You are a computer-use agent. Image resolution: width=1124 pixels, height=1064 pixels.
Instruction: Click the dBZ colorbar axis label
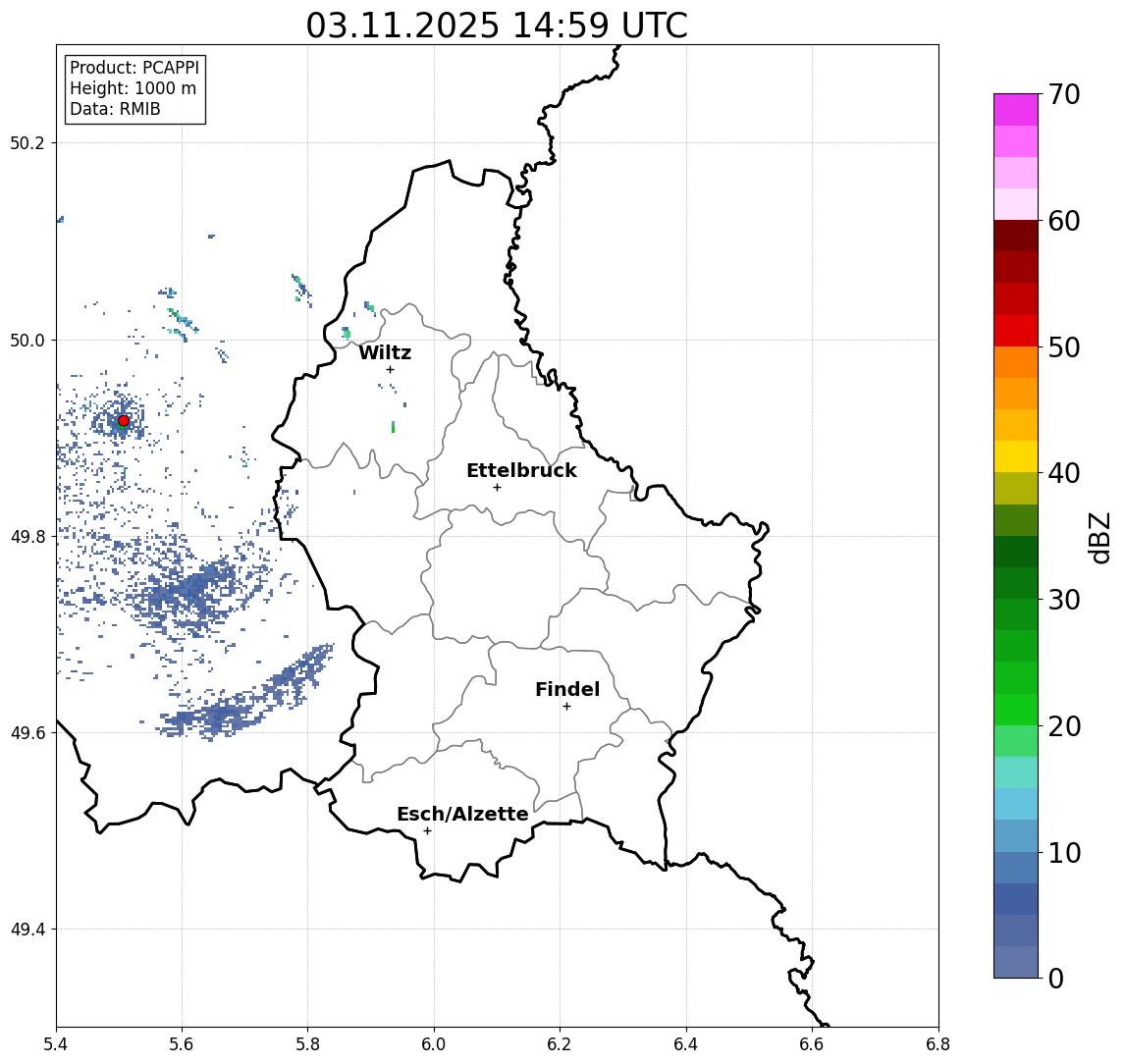[1099, 537]
